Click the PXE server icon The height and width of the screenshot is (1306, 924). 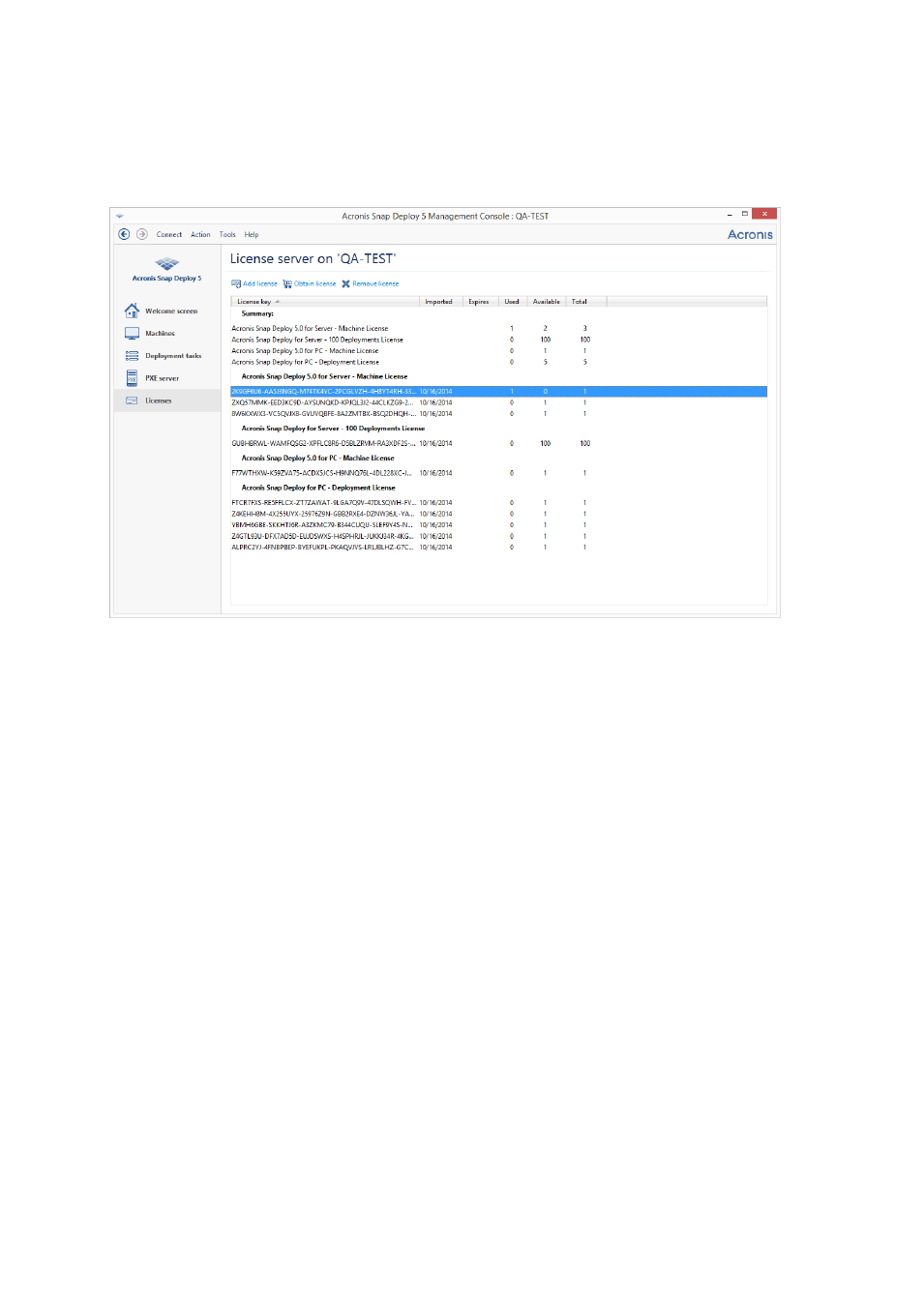click(132, 378)
